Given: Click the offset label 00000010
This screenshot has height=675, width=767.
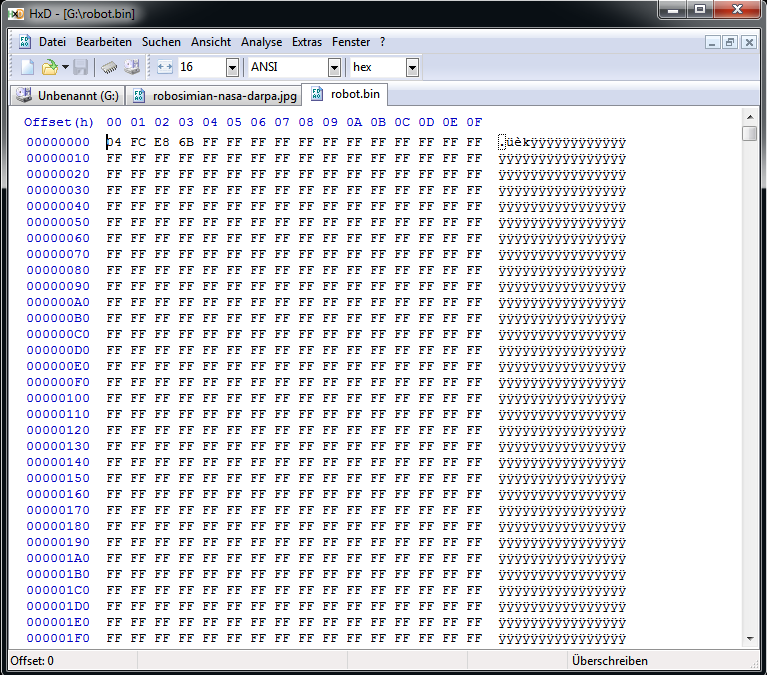Looking at the screenshot, I should tap(58, 158).
